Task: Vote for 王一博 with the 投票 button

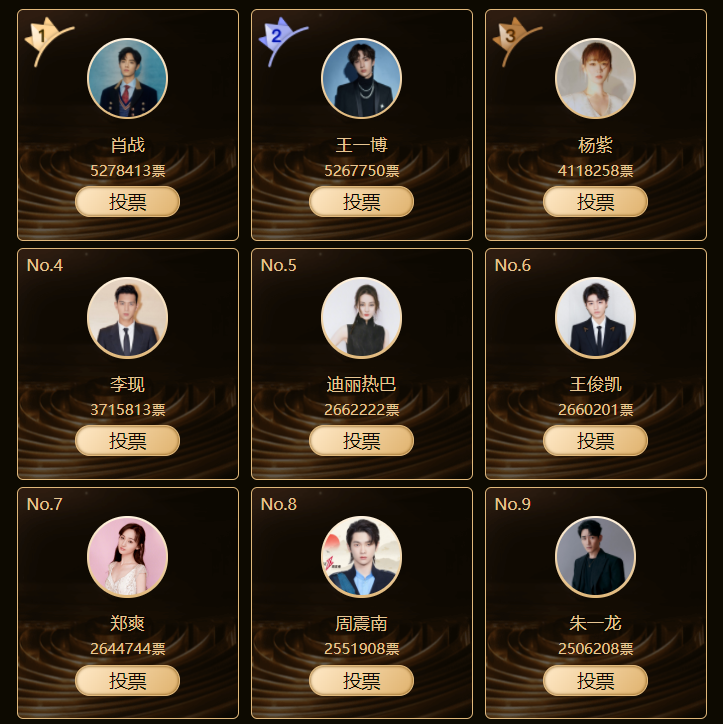Action: [362, 202]
